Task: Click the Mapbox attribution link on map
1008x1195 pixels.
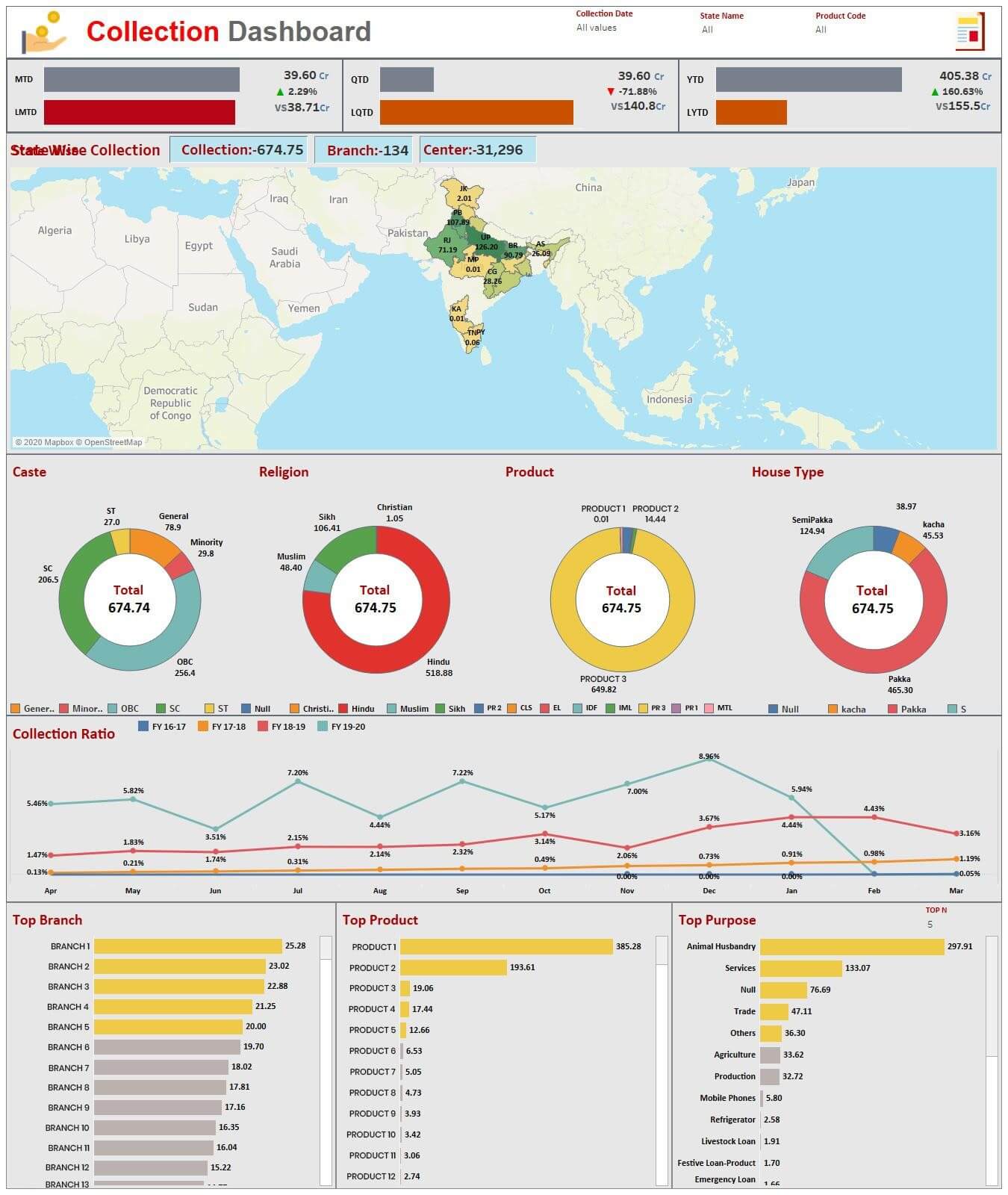Action: [x=44, y=443]
